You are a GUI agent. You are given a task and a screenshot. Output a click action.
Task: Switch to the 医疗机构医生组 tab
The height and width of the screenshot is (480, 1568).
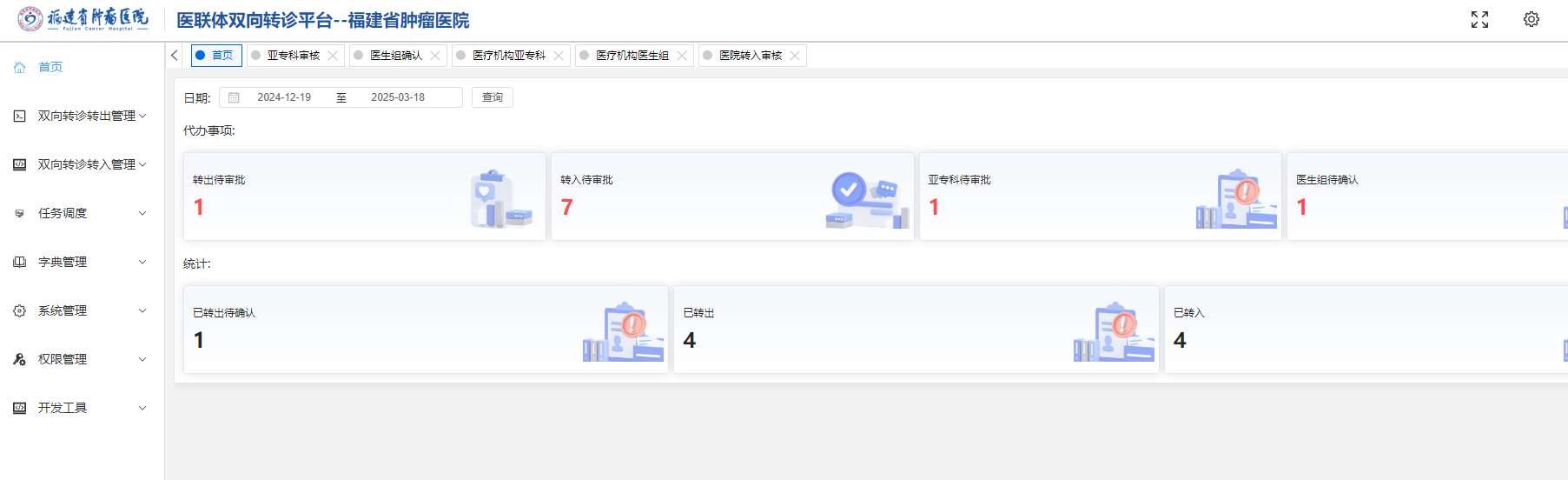coord(632,56)
